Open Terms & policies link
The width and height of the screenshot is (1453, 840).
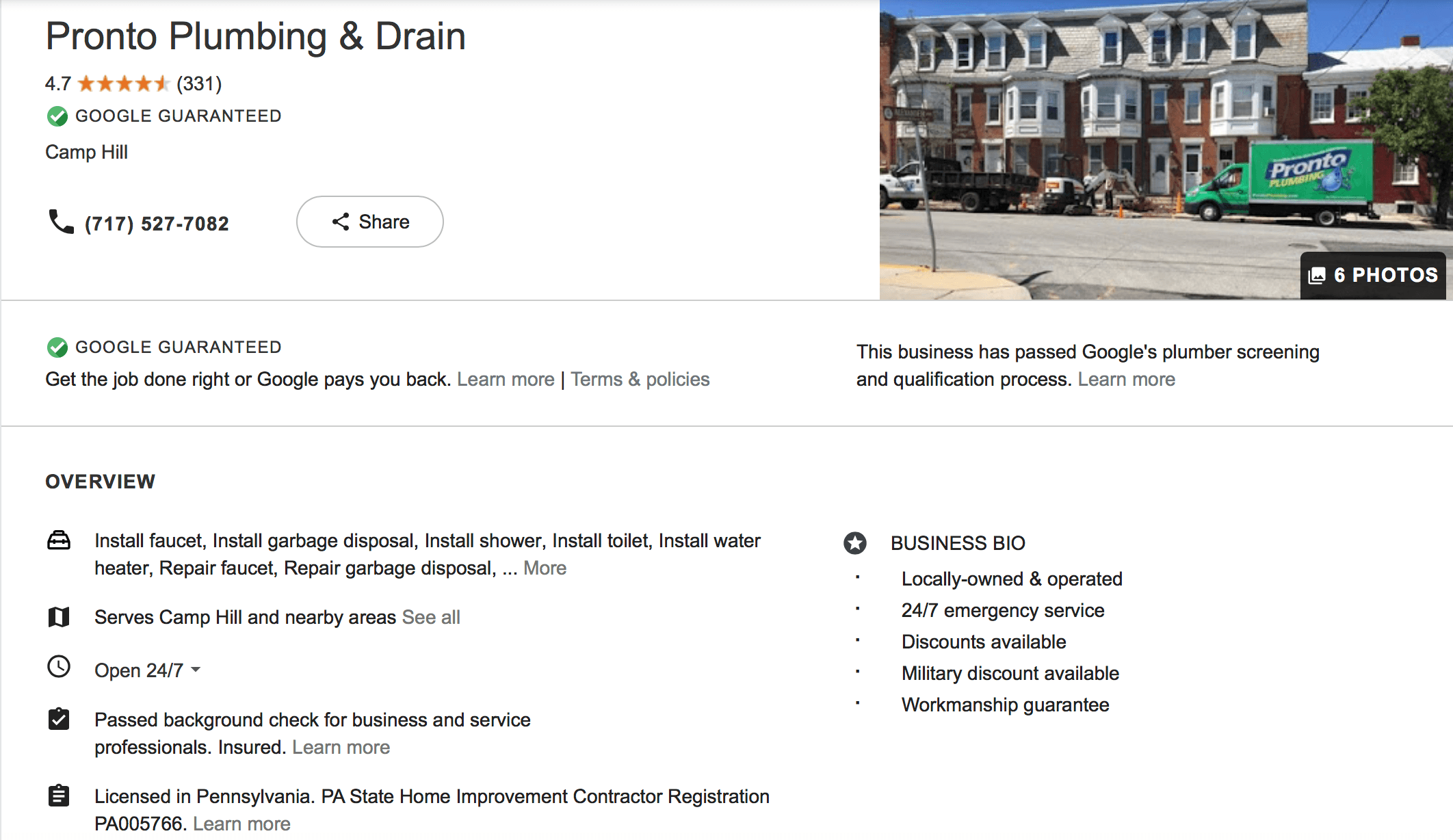[x=640, y=380]
